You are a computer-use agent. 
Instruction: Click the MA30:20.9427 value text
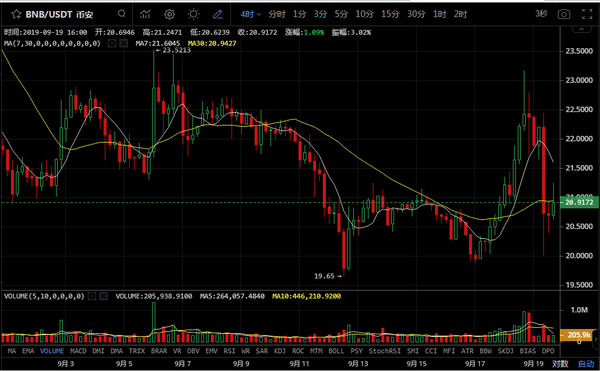(x=212, y=43)
